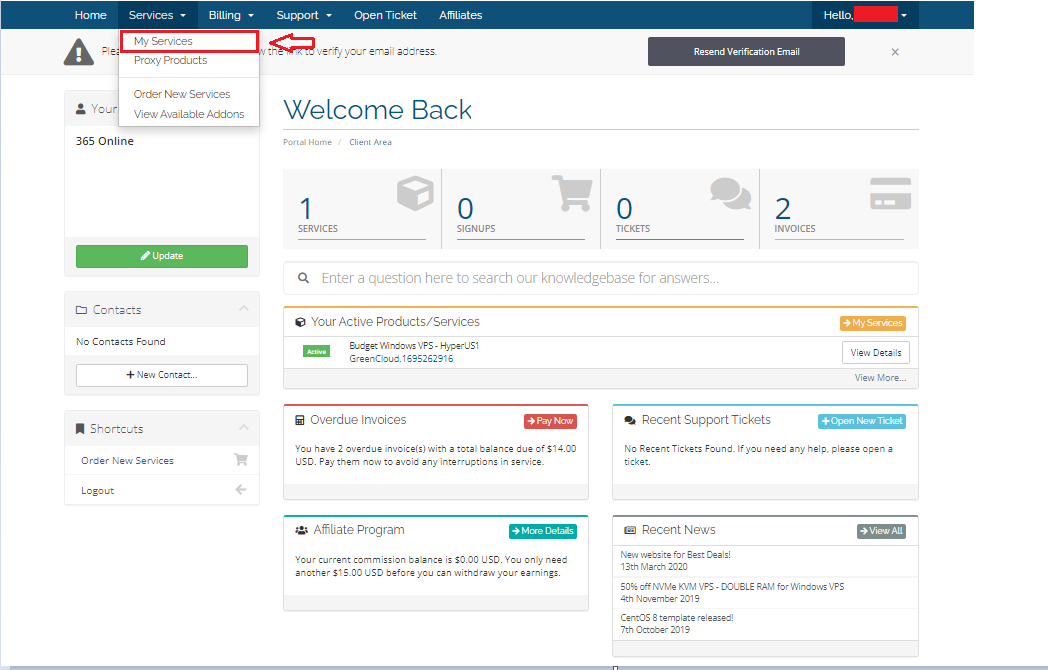
Task: Click View All in Recent News
Action: 882,531
